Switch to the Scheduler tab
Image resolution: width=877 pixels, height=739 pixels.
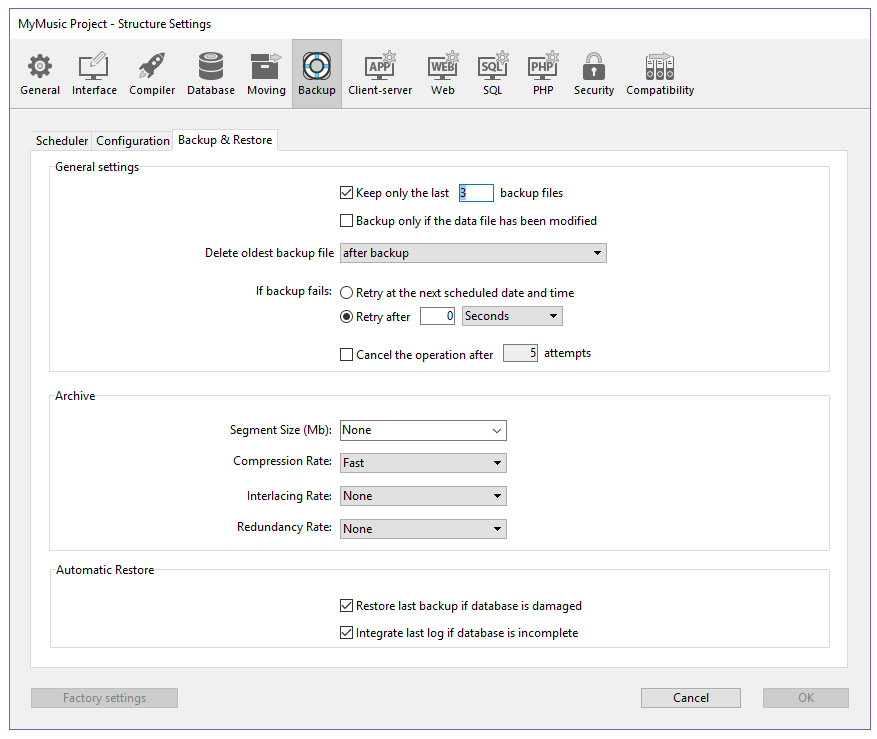[x=62, y=141]
